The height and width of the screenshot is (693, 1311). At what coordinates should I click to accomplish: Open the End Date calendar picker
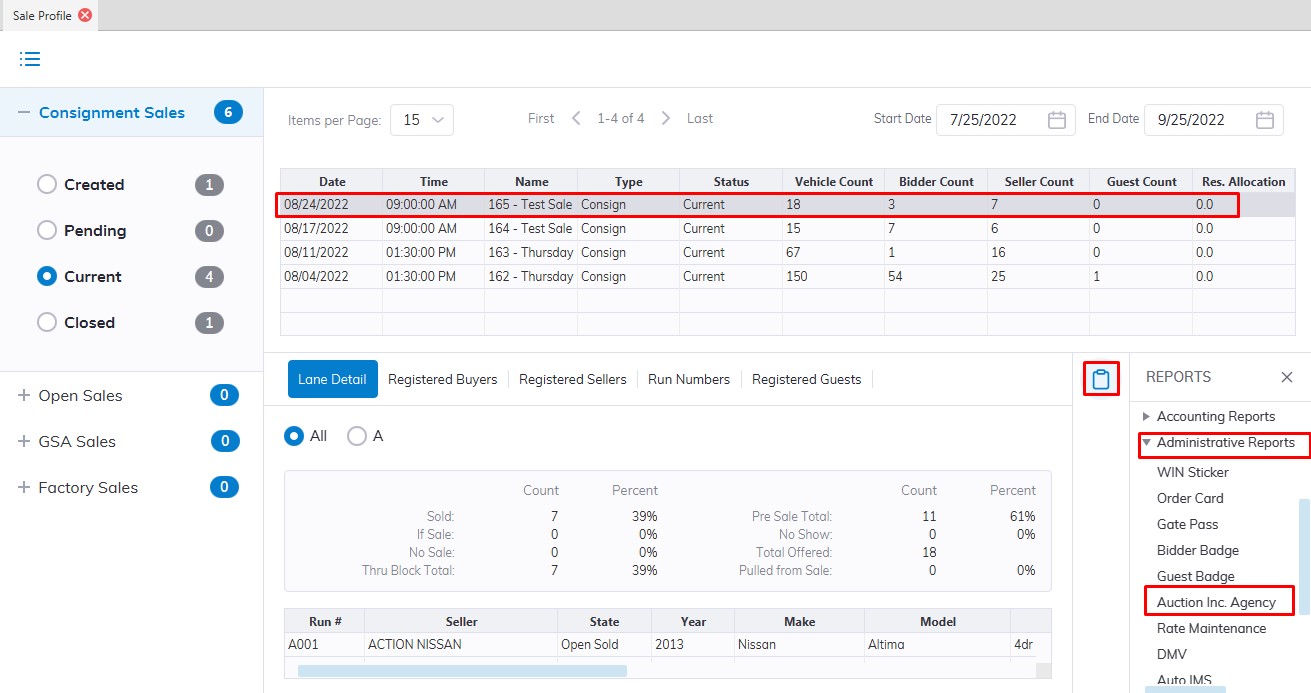coord(1265,120)
